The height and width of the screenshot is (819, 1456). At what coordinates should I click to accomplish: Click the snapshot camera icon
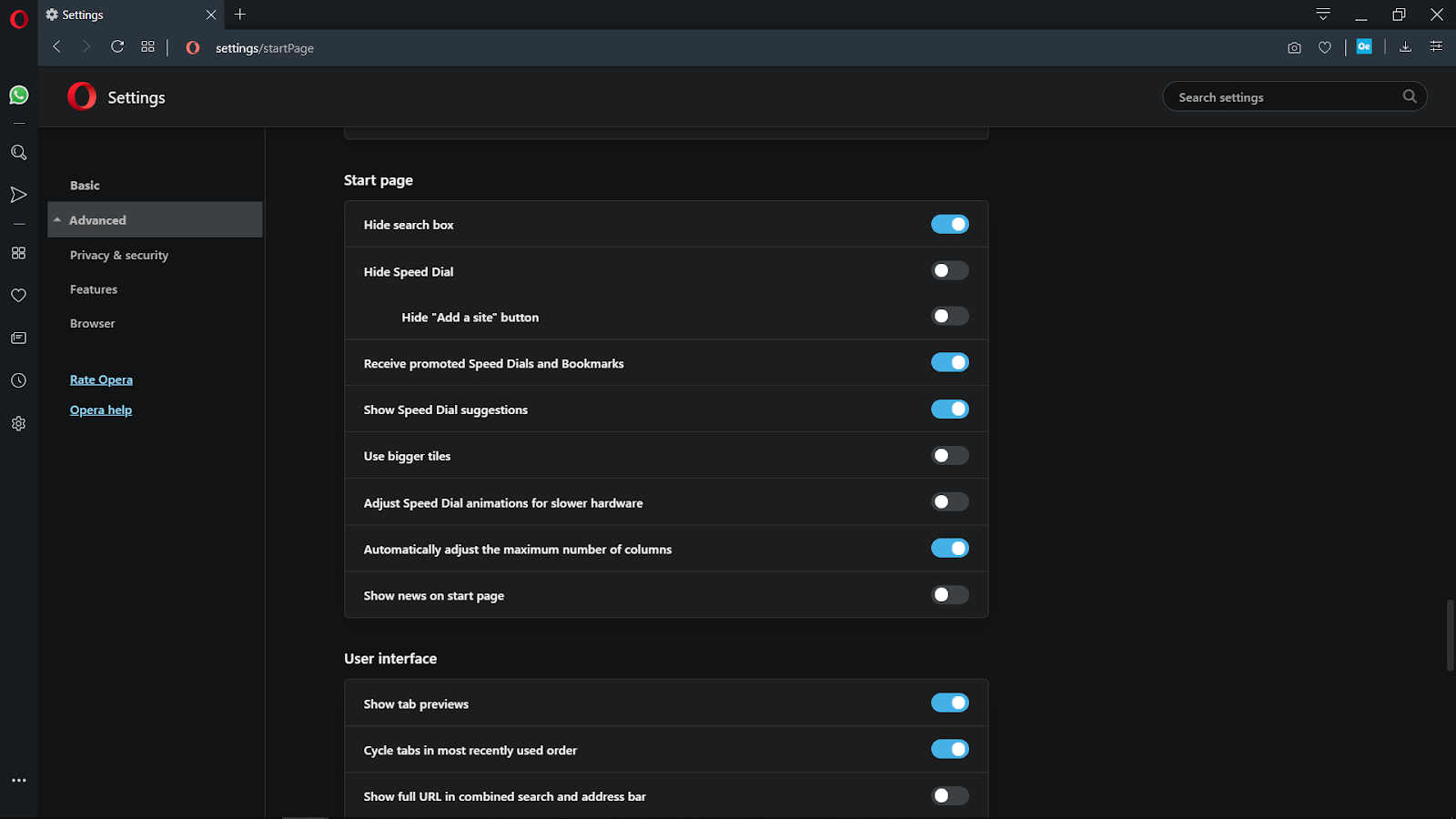pyautogui.click(x=1294, y=47)
